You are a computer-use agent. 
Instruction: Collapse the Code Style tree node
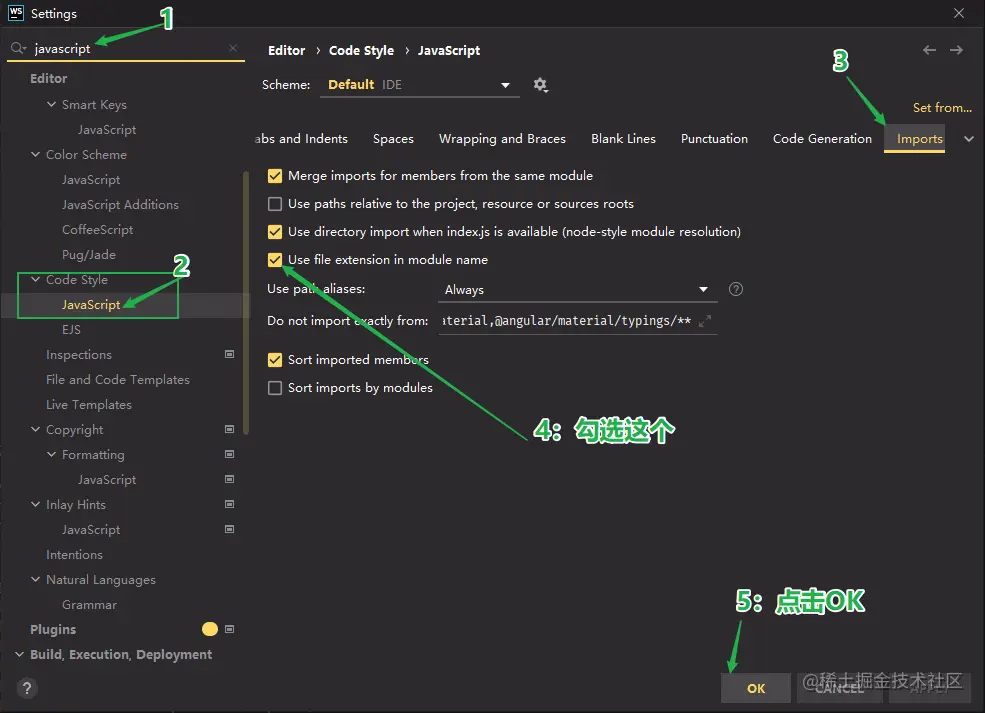(x=35, y=279)
